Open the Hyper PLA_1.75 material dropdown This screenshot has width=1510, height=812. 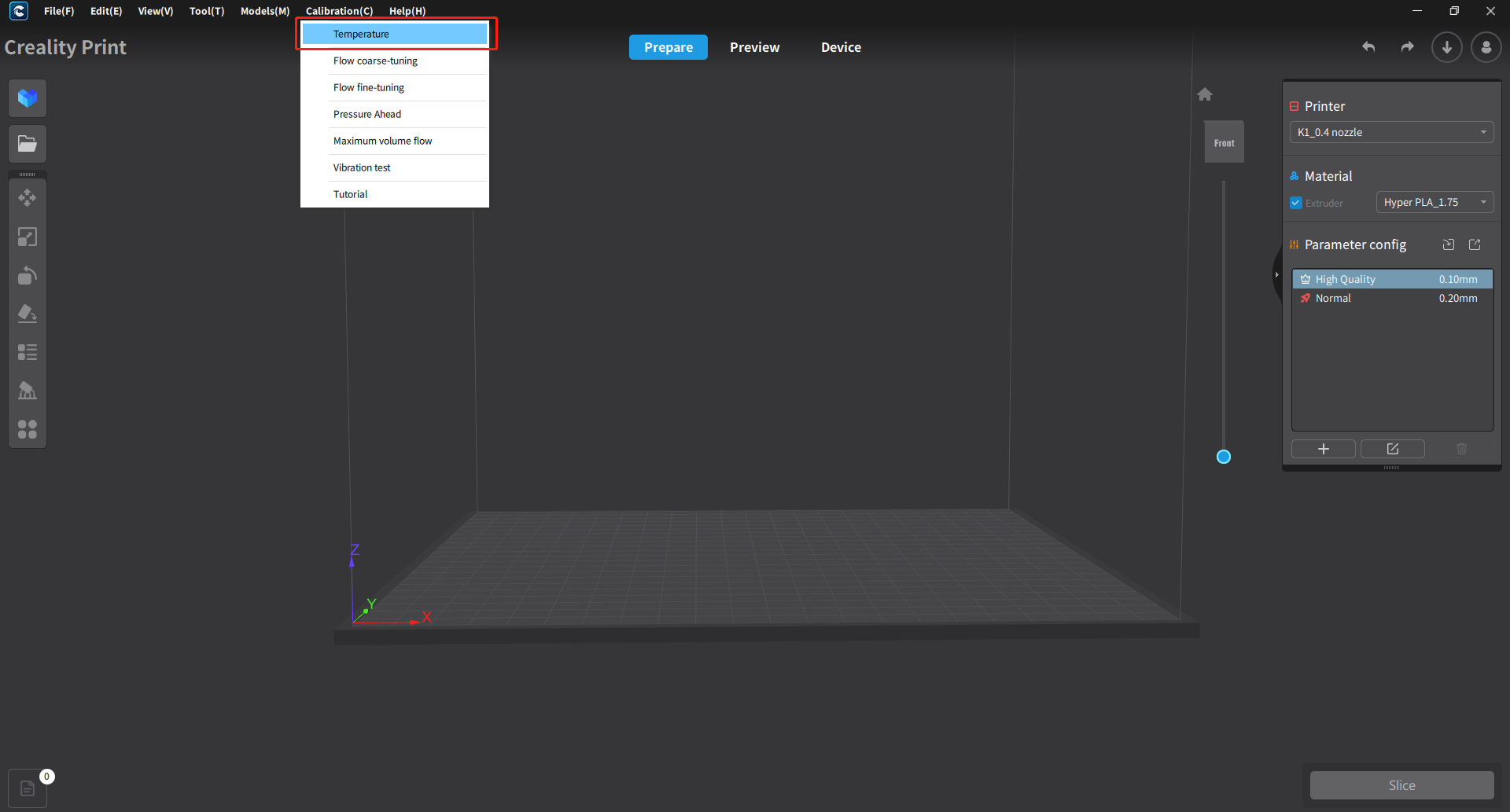tap(1435, 202)
